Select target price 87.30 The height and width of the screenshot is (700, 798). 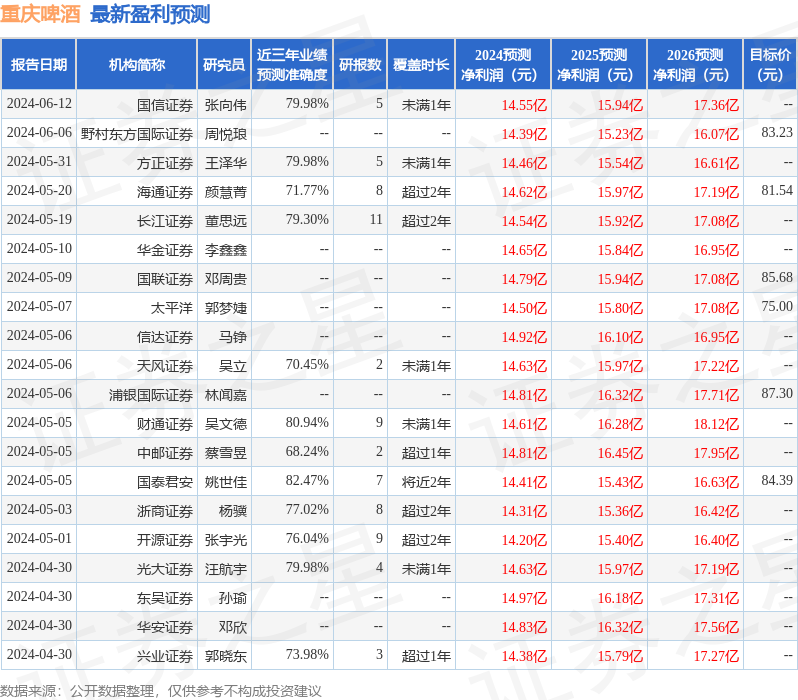(777, 394)
